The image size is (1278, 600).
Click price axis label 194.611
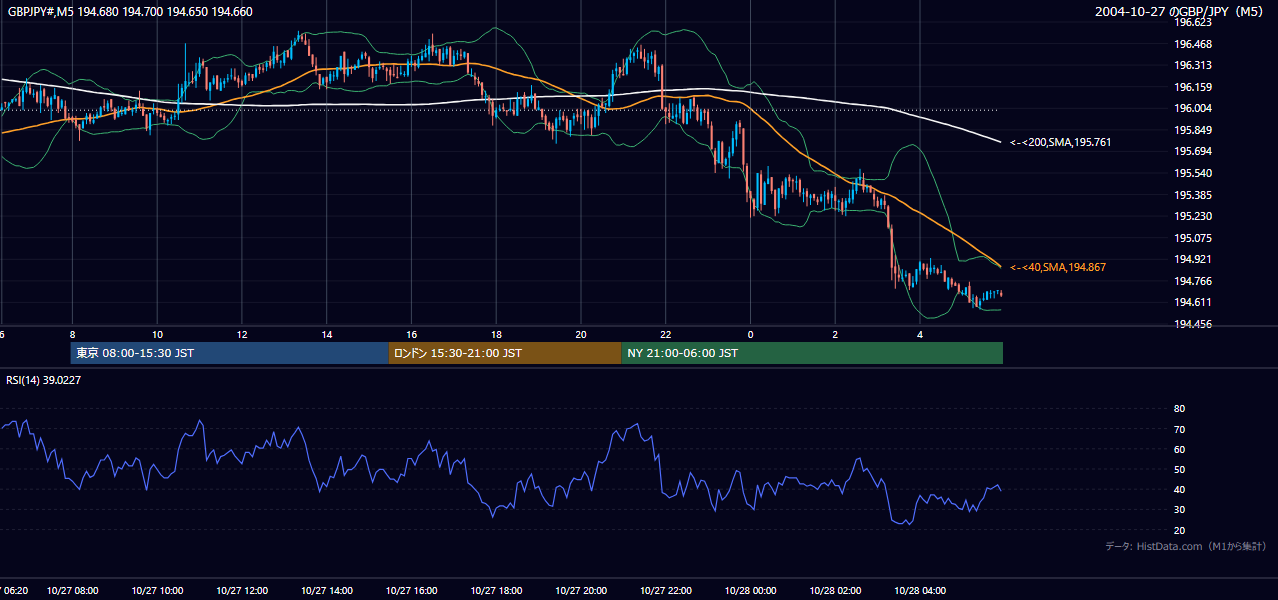coord(1193,302)
